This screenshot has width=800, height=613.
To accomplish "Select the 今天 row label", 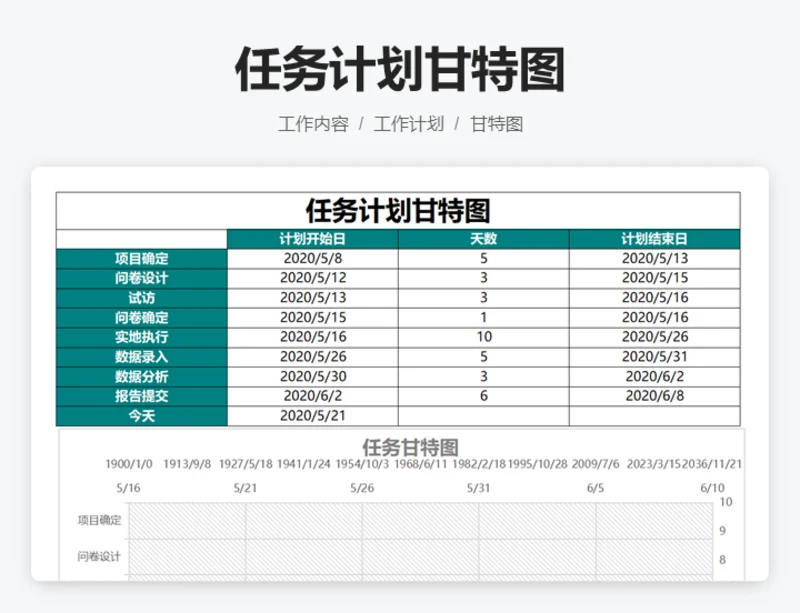I will [x=142, y=416].
